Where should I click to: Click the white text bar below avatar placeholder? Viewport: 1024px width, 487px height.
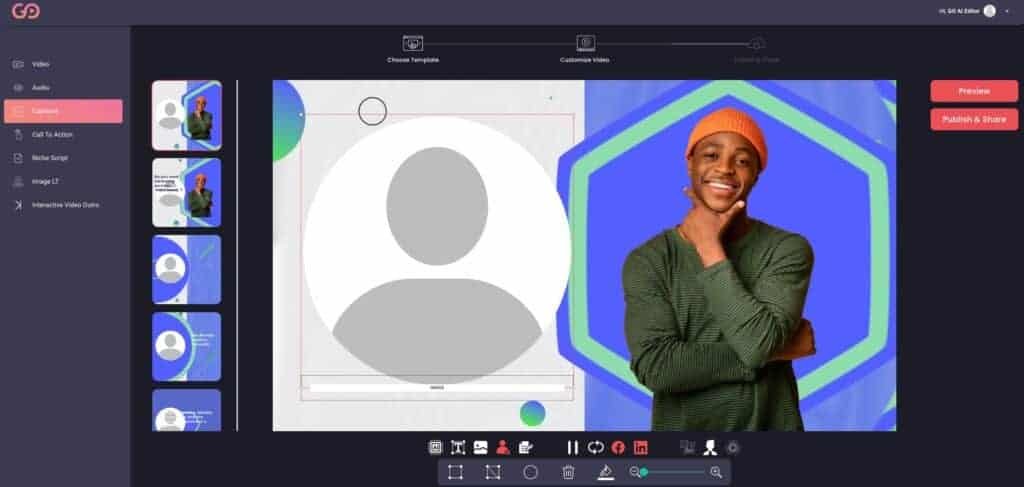437,388
